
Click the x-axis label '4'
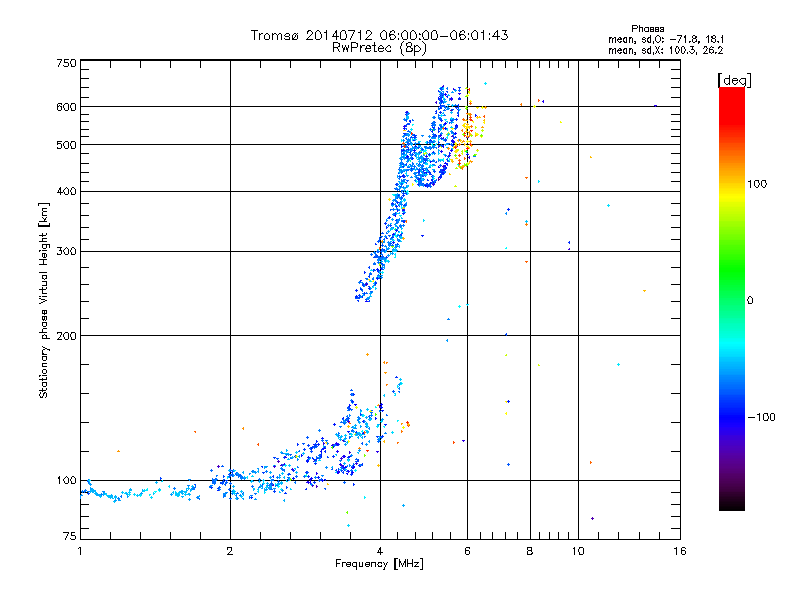pyautogui.click(x=380, y=551)
